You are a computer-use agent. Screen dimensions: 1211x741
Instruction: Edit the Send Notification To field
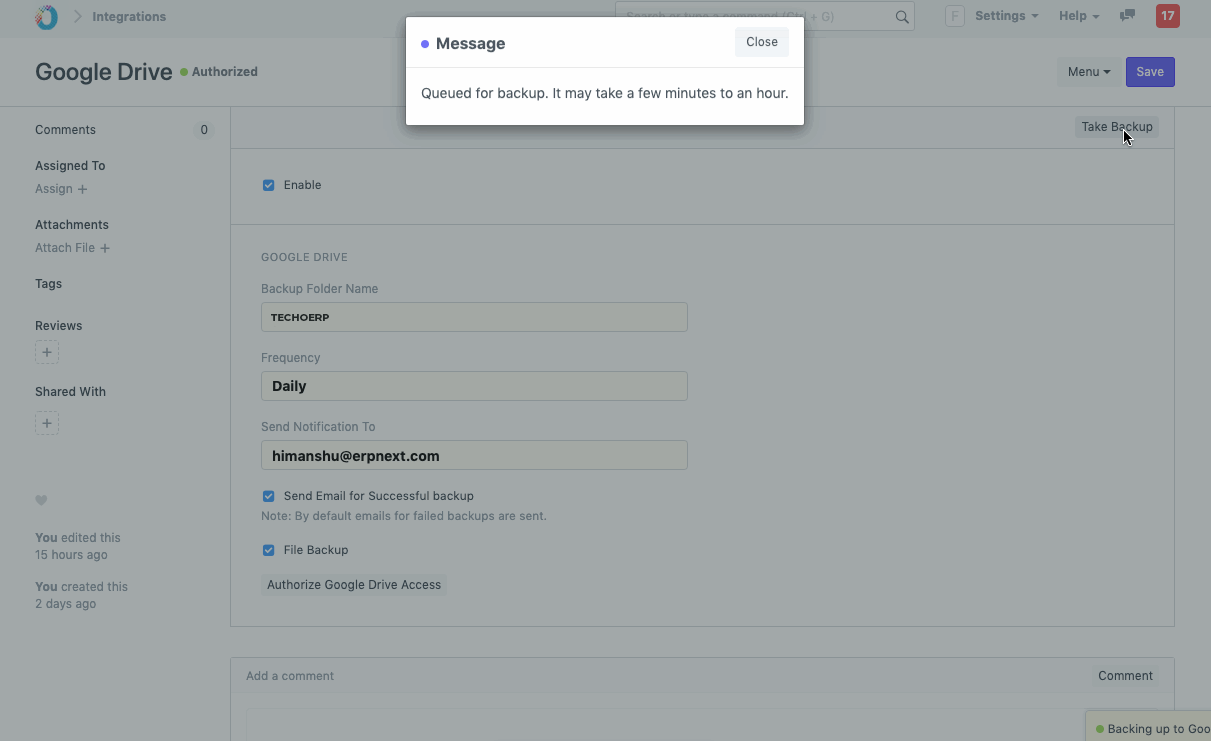[474, 455]
